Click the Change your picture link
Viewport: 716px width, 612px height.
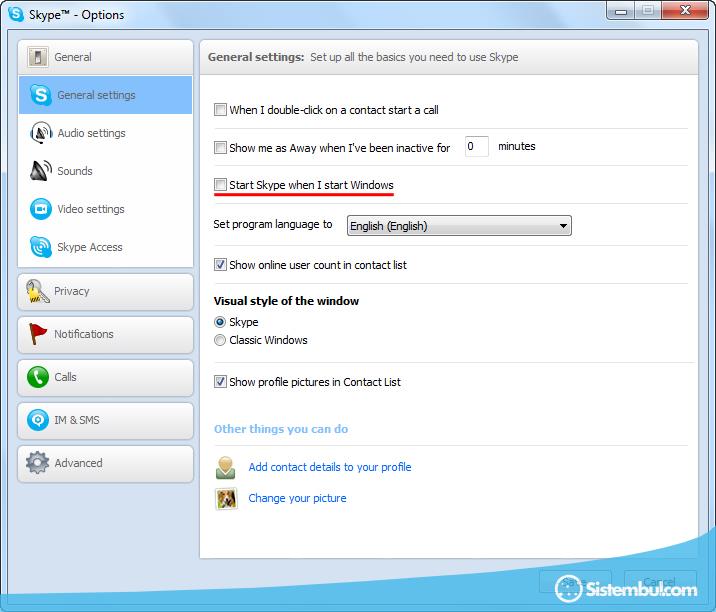click(x=297, y=498)
